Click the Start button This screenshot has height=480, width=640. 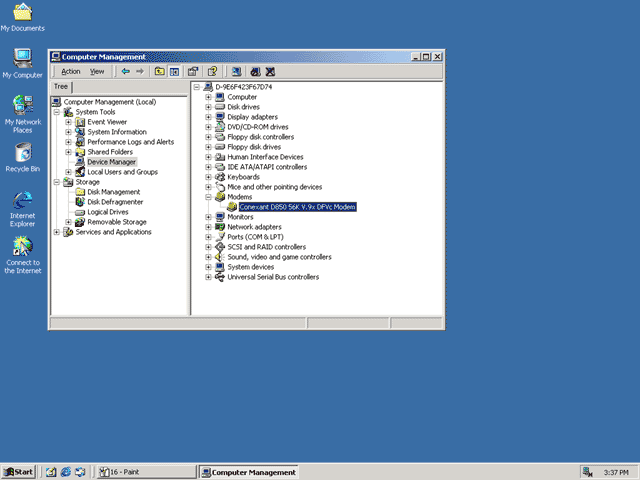pos(18,472)
